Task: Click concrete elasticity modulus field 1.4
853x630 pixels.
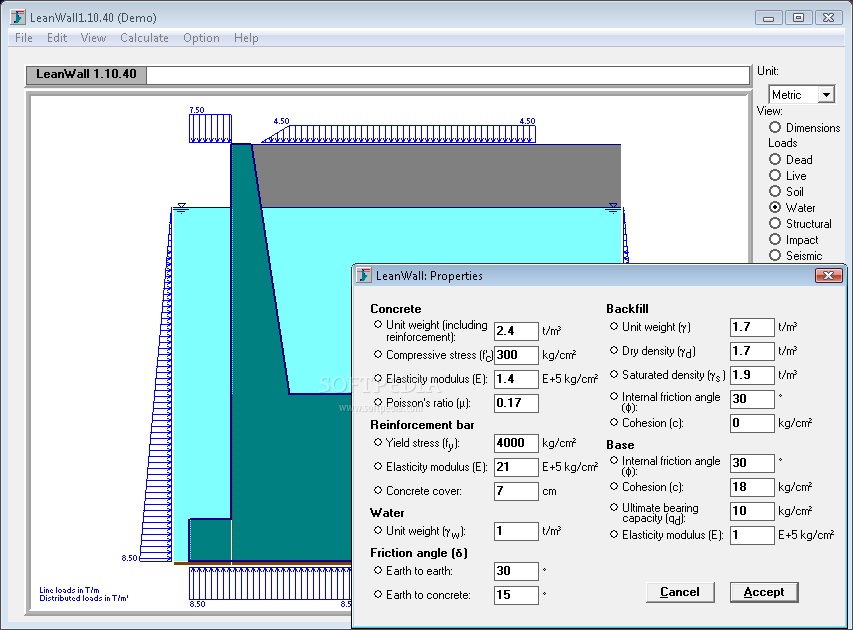Action: click(516, 379)
